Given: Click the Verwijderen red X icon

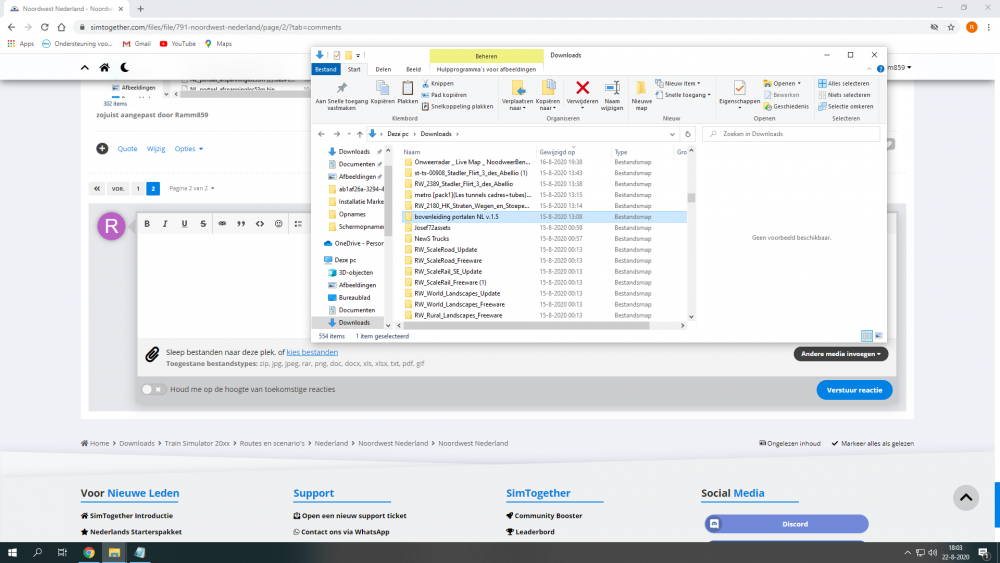Looking at the screenshot, I should (x=582, y=88).
